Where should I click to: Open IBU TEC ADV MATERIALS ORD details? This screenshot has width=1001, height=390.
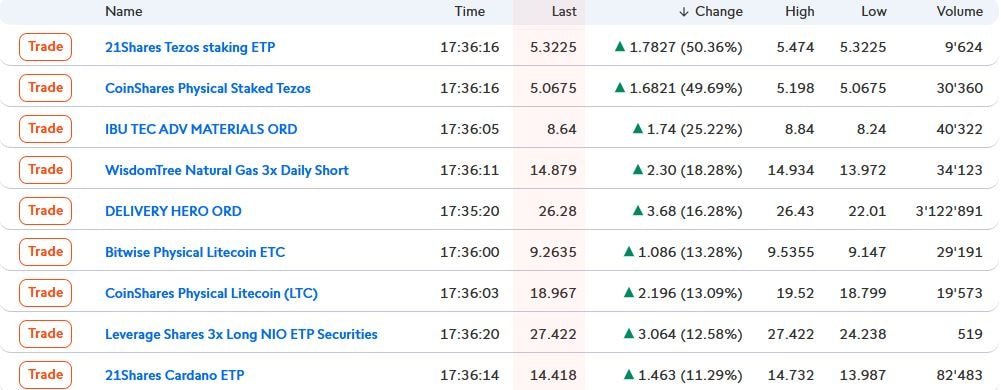coord(201,129)
